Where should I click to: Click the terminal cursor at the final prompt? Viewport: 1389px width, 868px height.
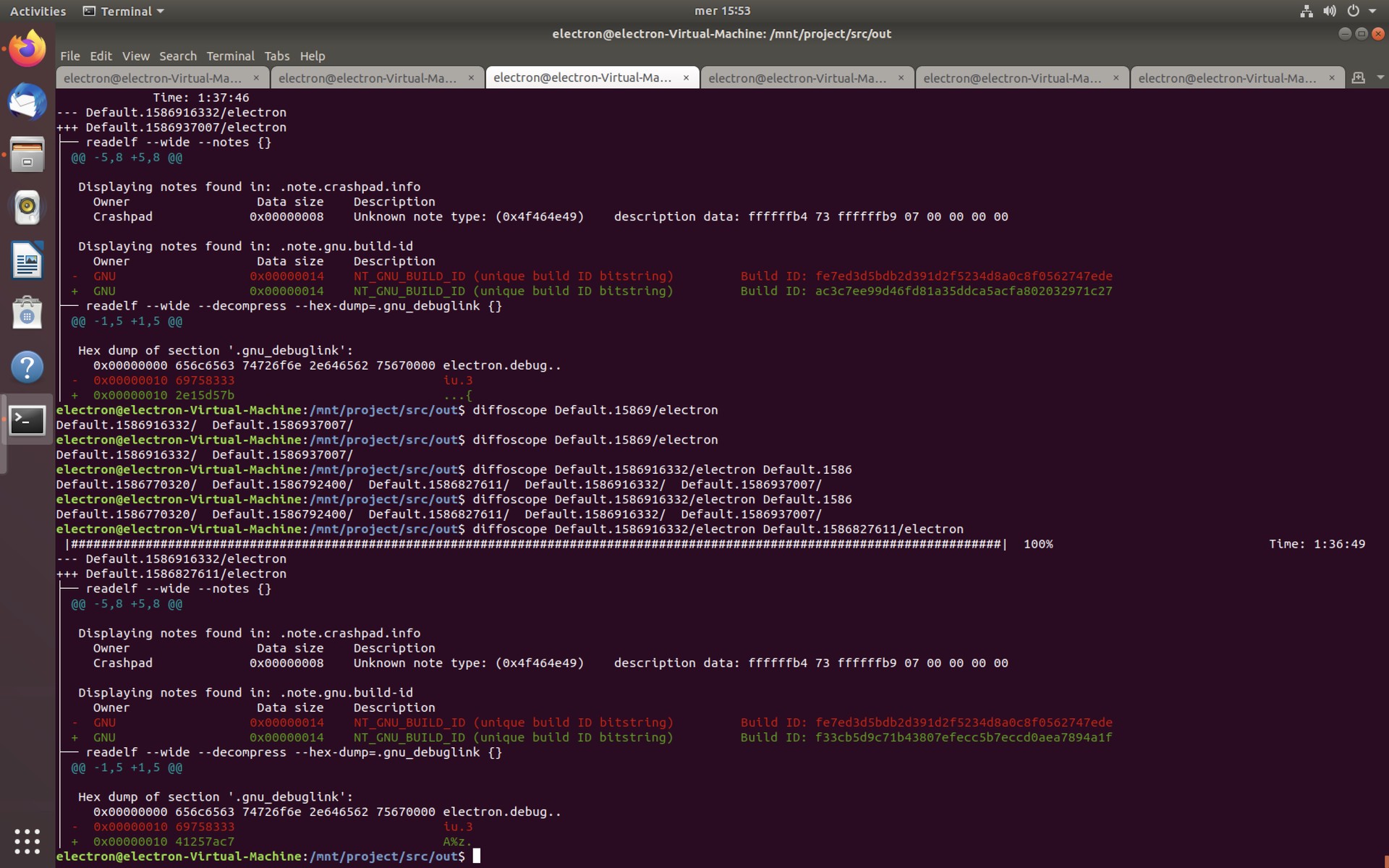476,856
